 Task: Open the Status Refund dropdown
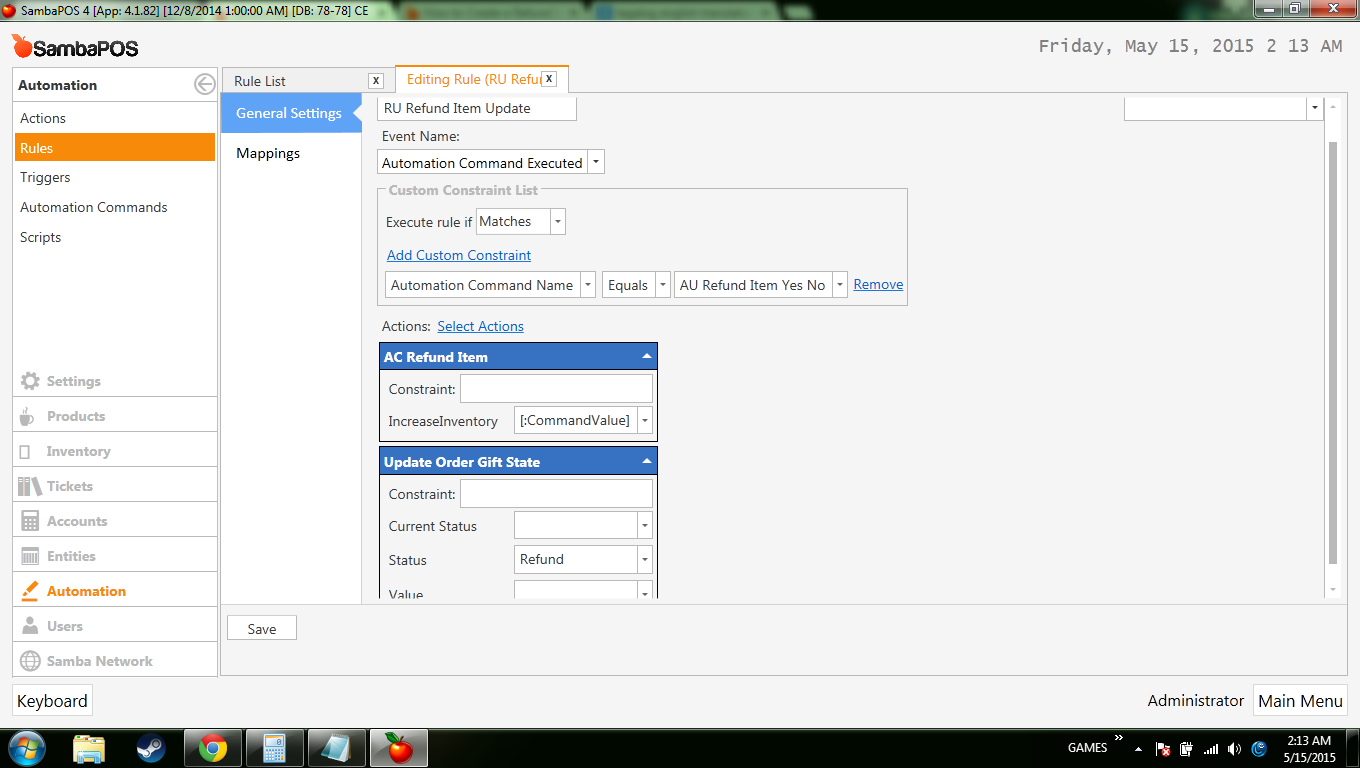click(x=645, y=560)
